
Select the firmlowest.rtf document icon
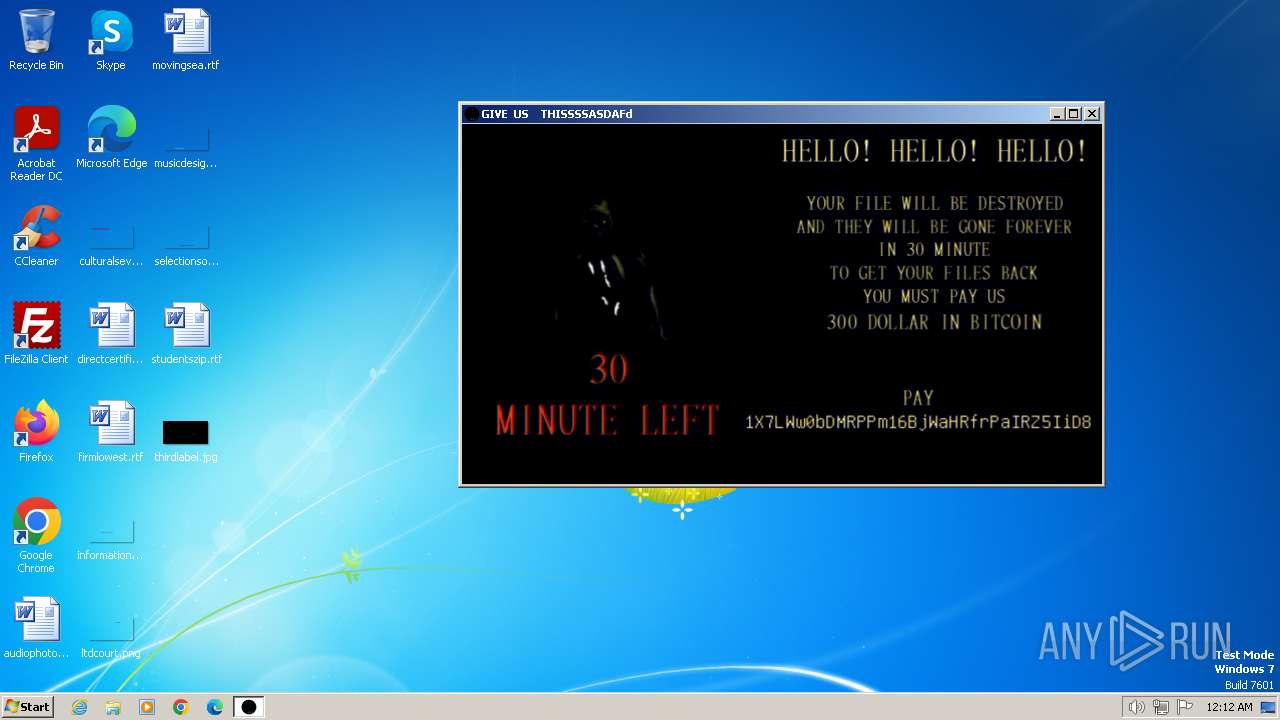[x=111, y=432]
